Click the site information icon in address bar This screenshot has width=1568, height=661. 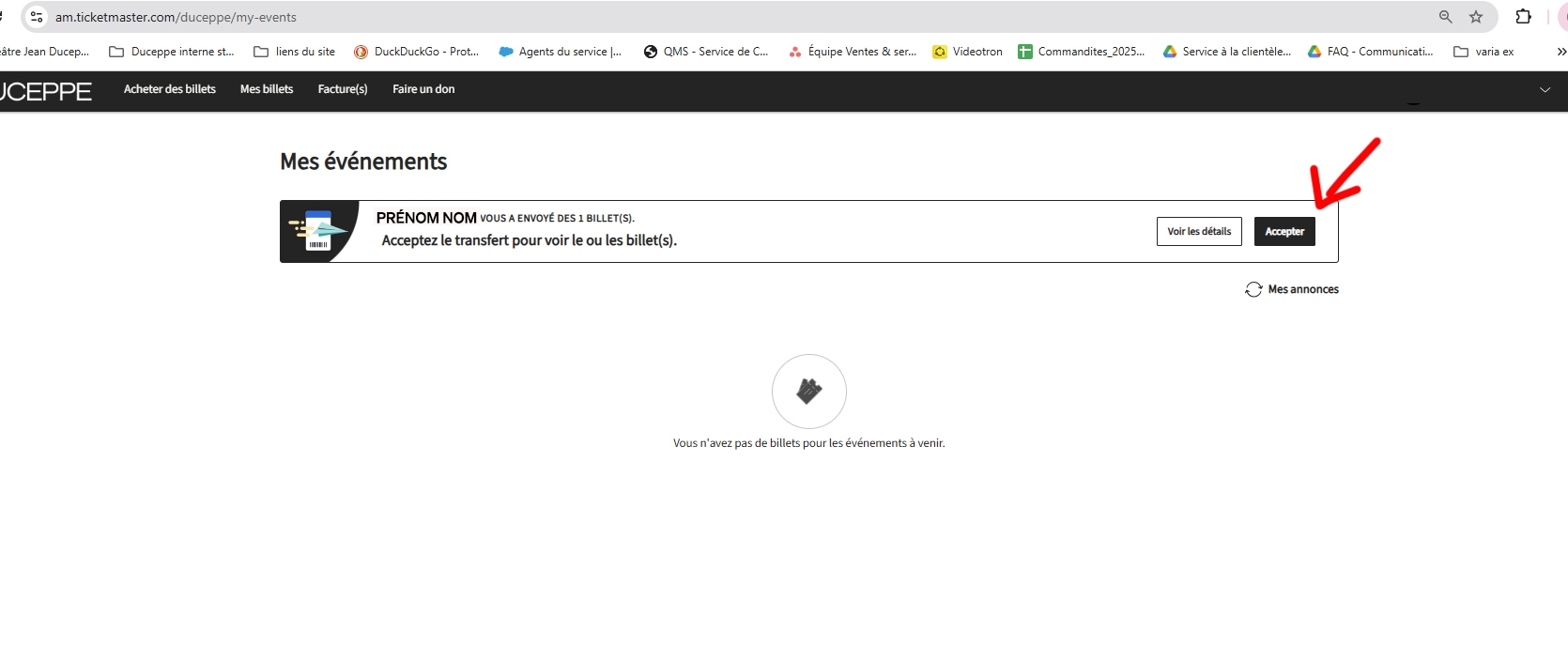[x=37, y=17]
